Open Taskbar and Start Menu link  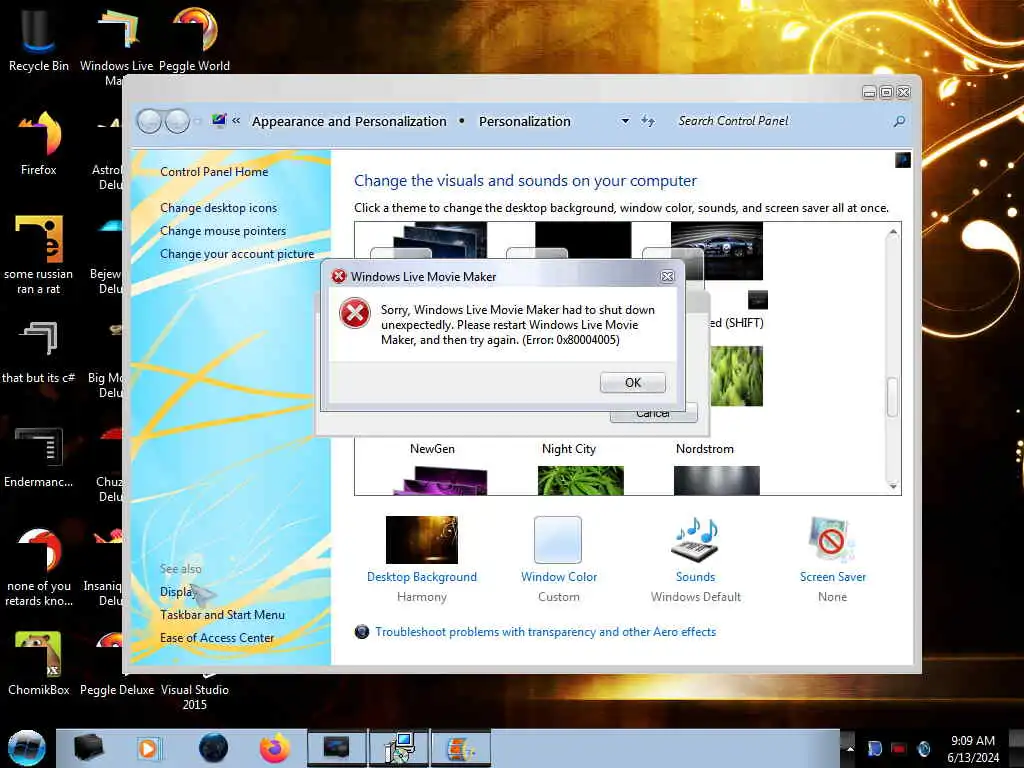[222, 615]
